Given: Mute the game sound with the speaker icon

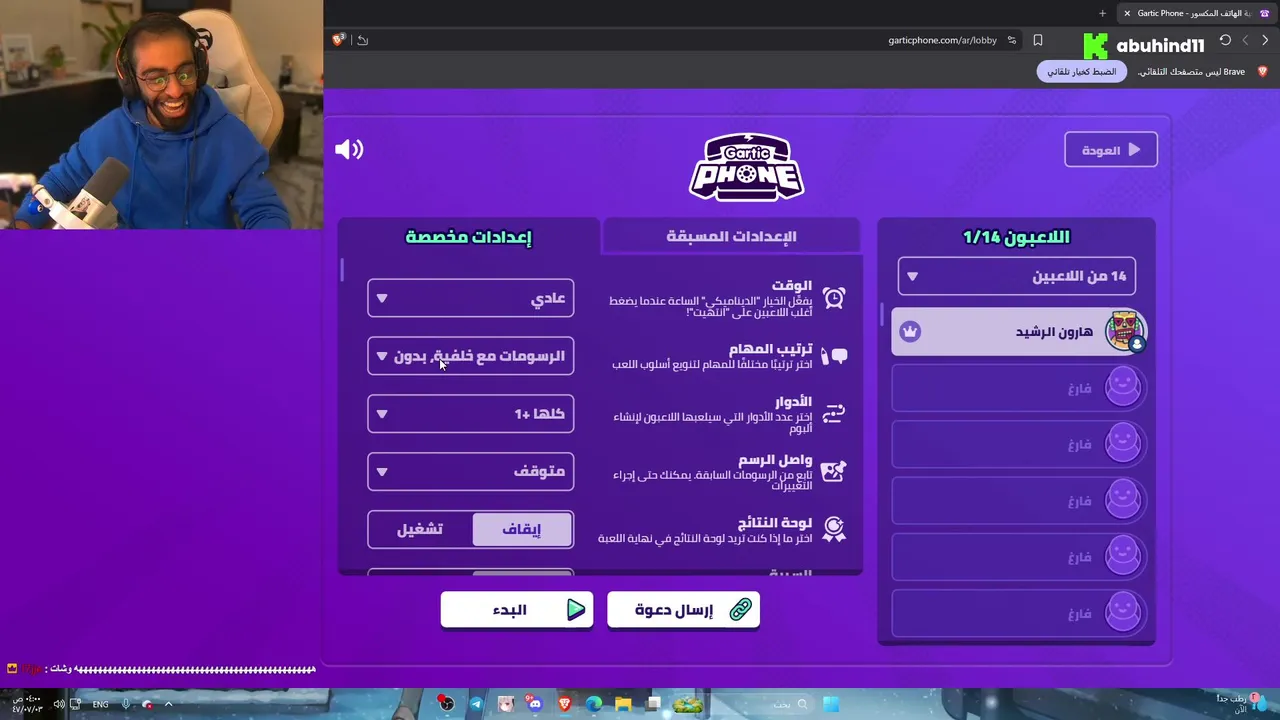Looking at the screenshot, I should (349, 150).
